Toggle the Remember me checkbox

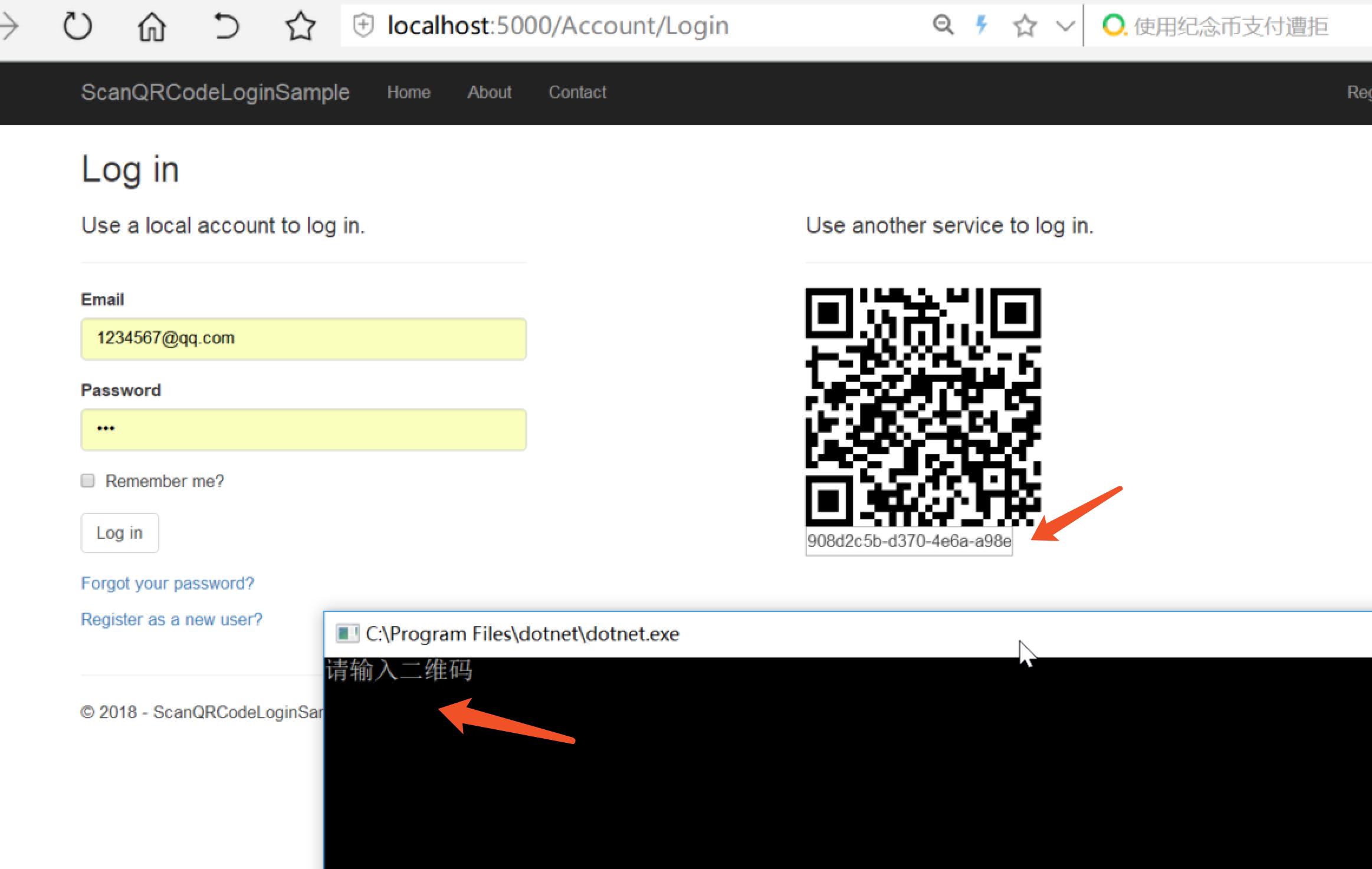pyautogui.click(x=88, y=480)
